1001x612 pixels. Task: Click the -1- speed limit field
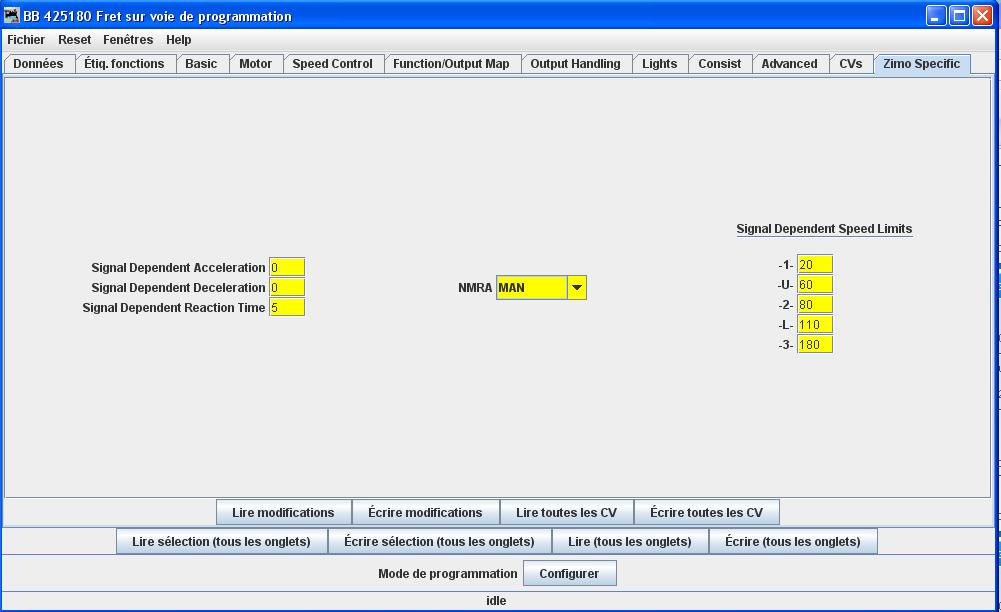[x=815, y=264]
